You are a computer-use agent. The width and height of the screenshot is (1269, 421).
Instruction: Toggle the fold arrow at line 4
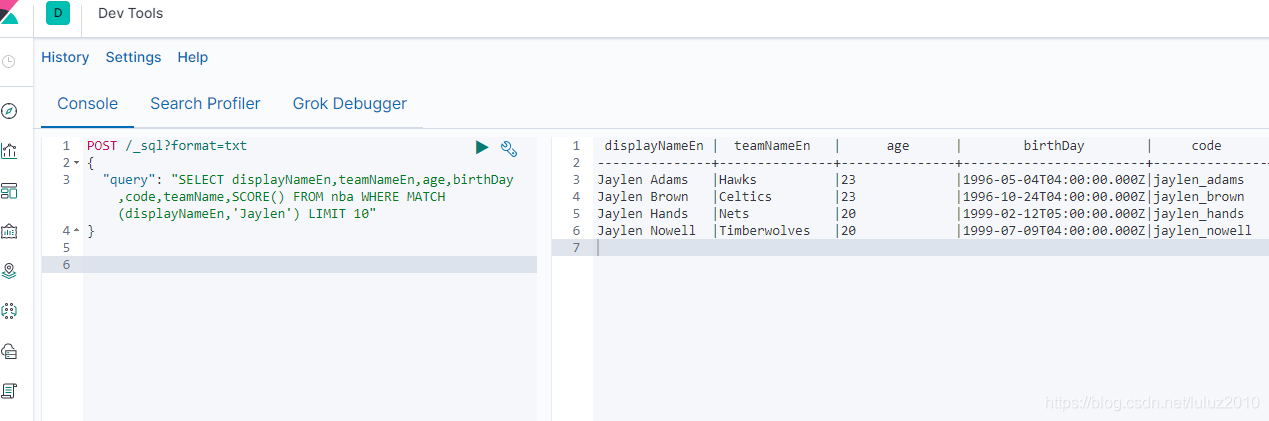coord(76,231)
